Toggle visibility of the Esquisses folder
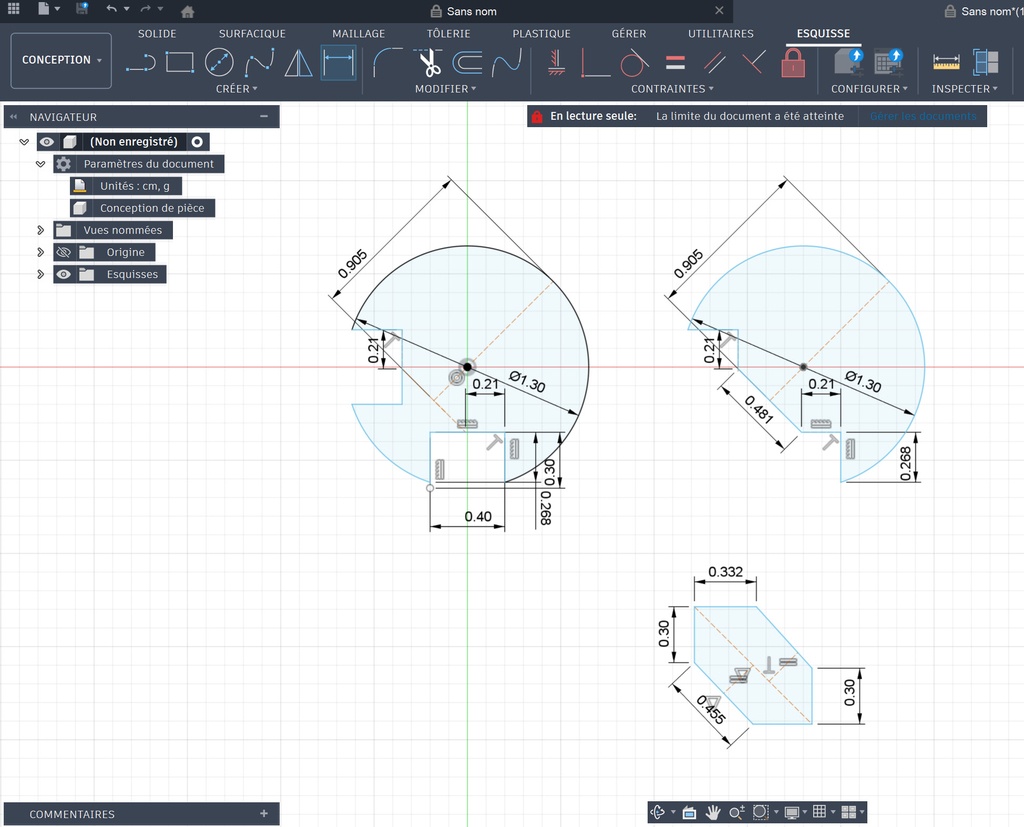The height and width of the screenshot is (827, 1024). 63,274
